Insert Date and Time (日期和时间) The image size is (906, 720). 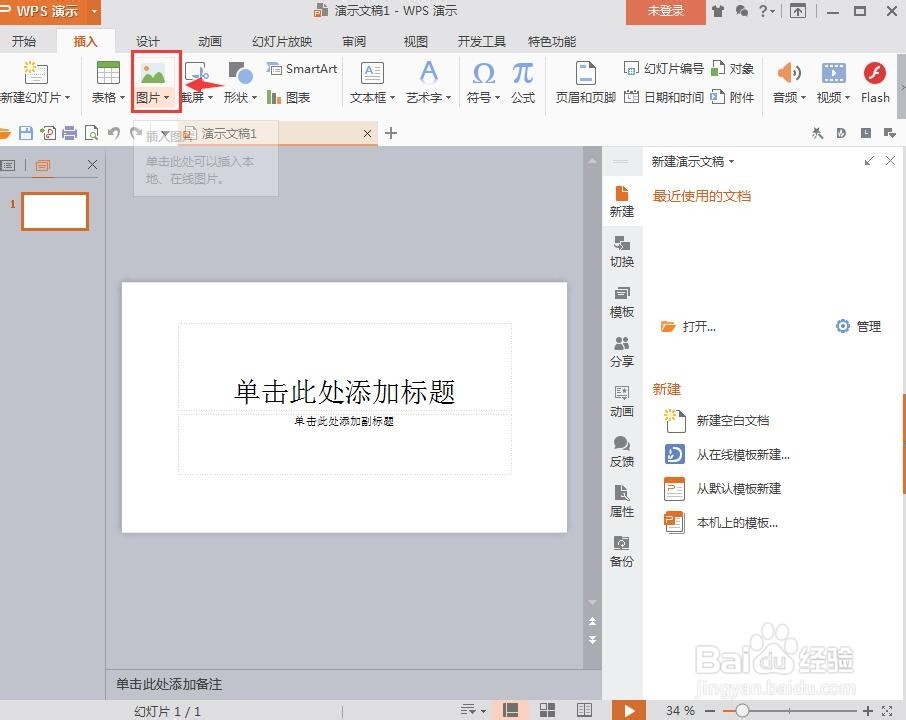coord(663,98)
